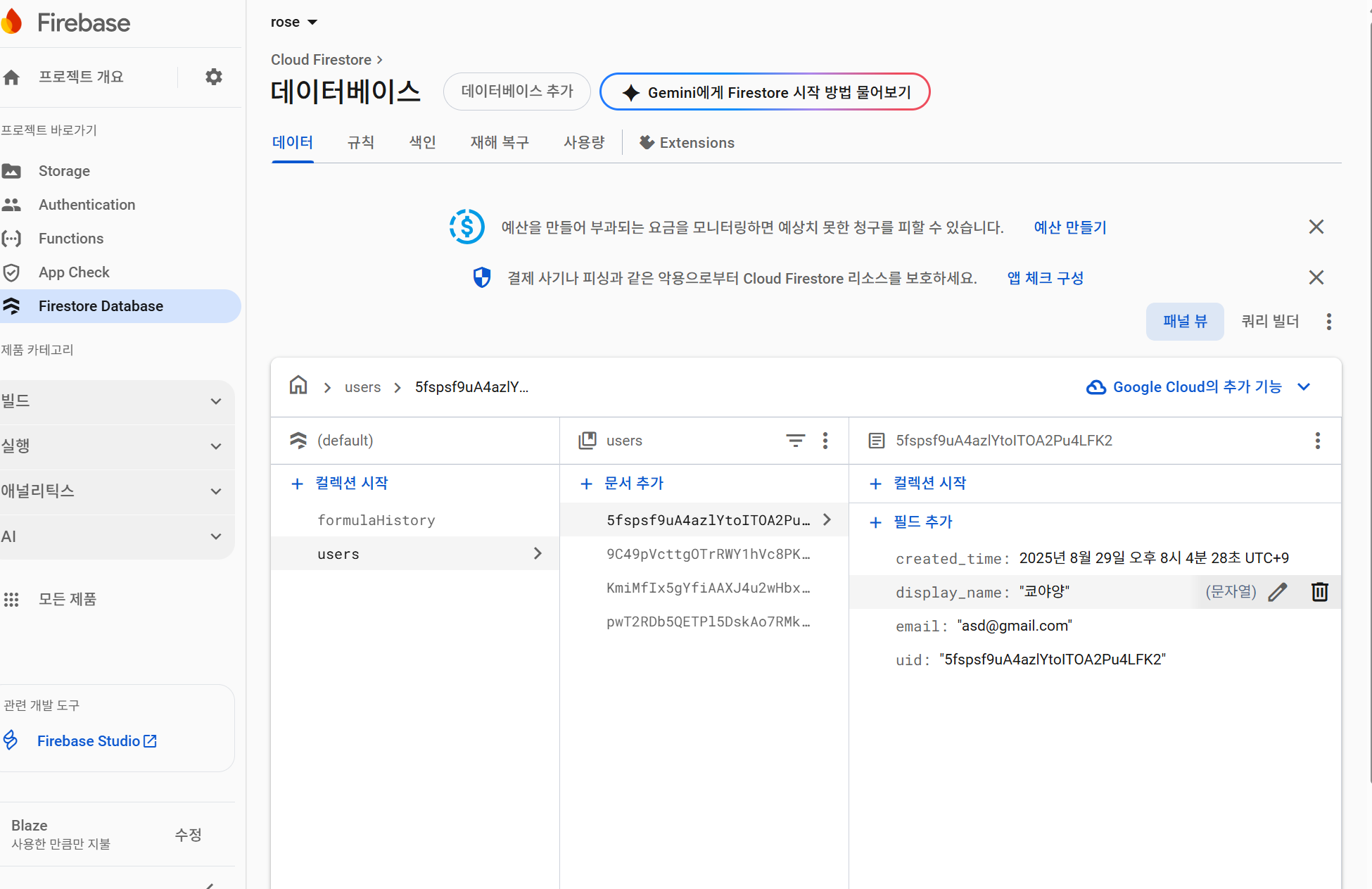Dismiss the budget notification banner
Viewport: 1372px width, 889px height.
[x=1316, y=227]
